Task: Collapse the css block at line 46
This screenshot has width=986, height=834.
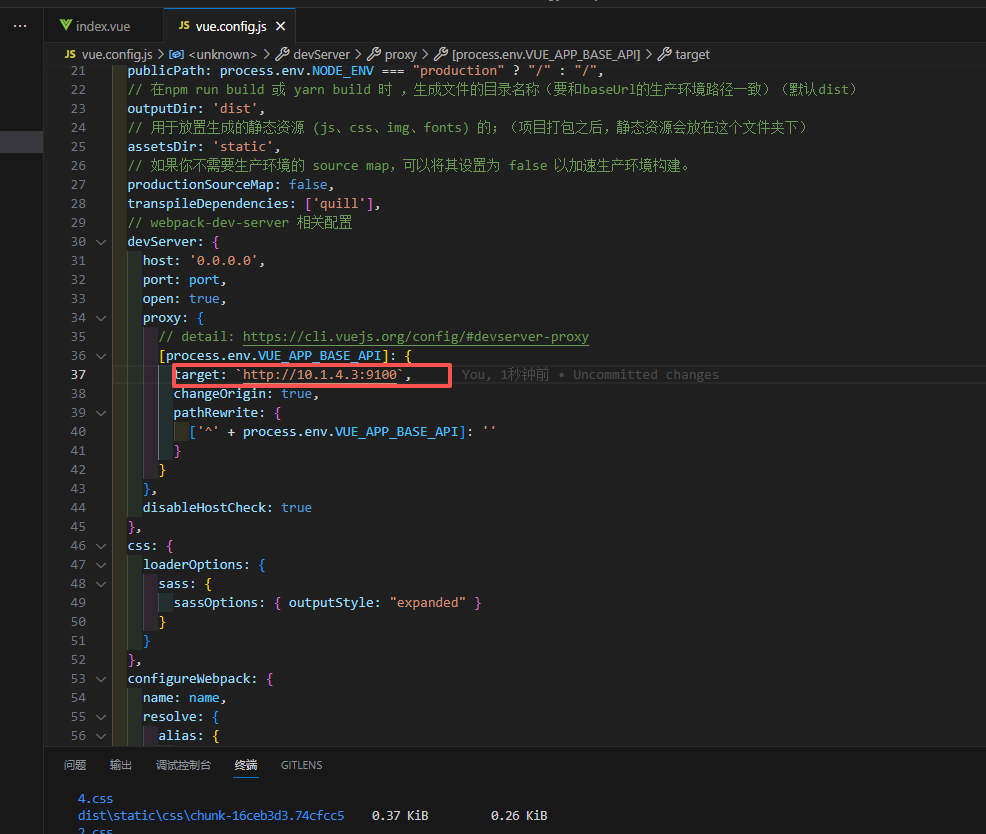Action: click(101, 546)
